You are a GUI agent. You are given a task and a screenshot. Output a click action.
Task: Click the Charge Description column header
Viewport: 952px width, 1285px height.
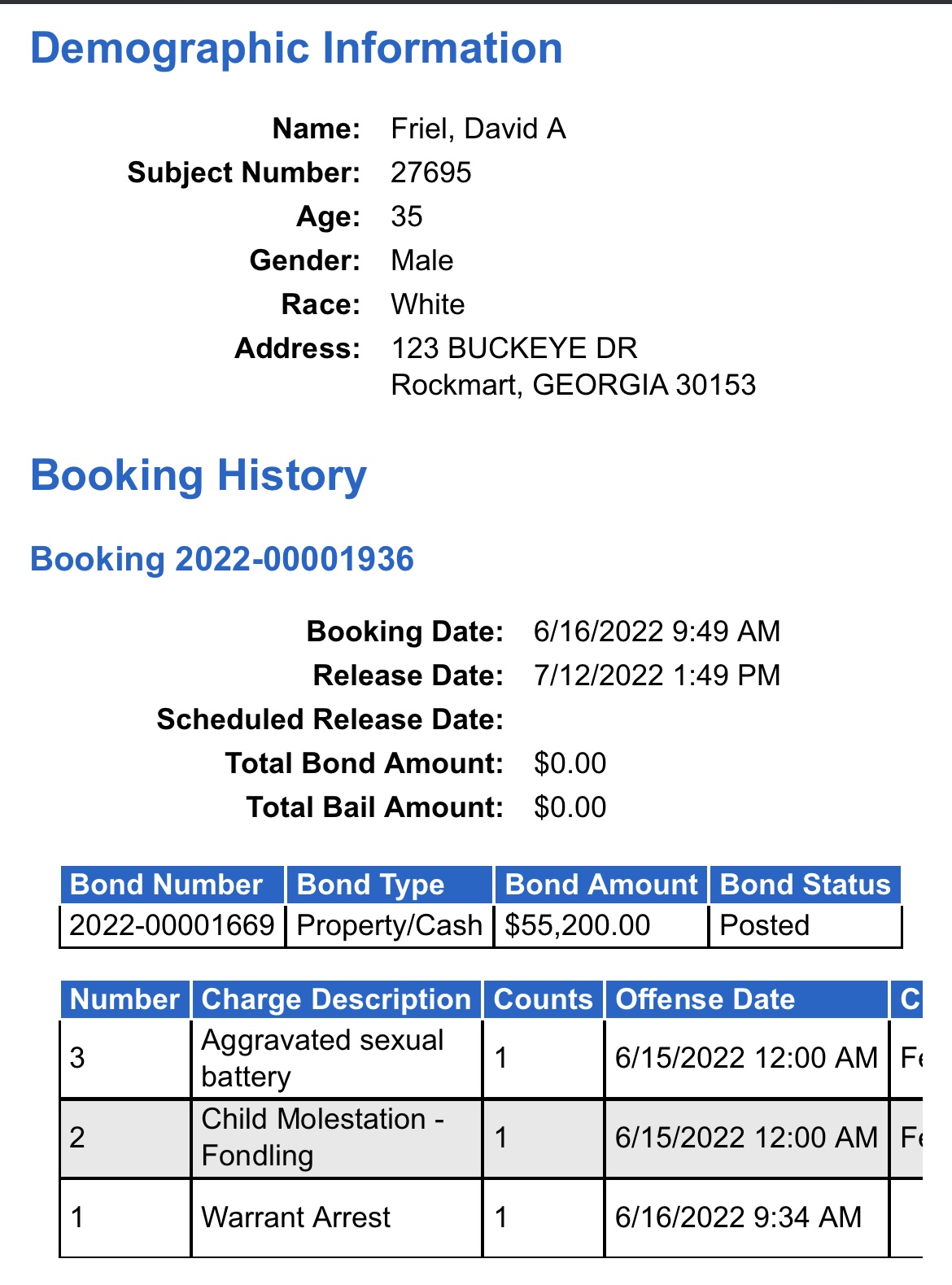click(337, 999)
